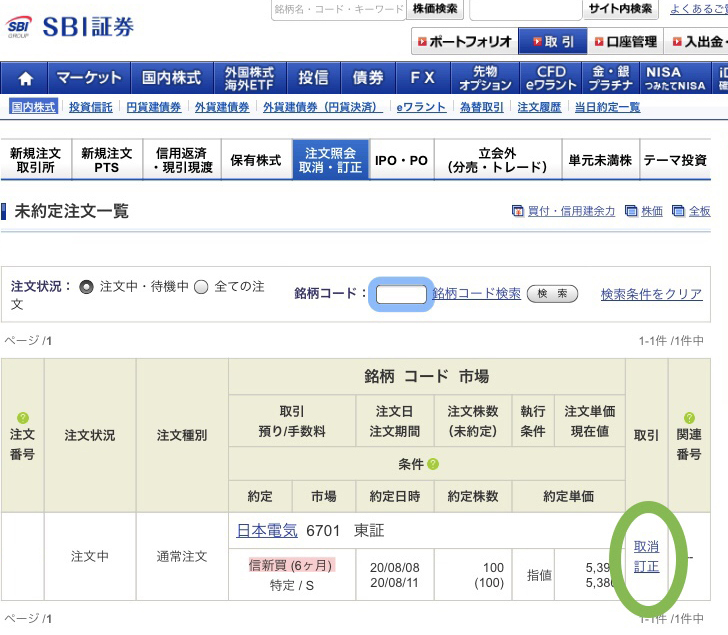The height and width of the screenshot is (635, 728).
Task: Go to the SBI証券 logo home
Action: click(x=71, y=27)
